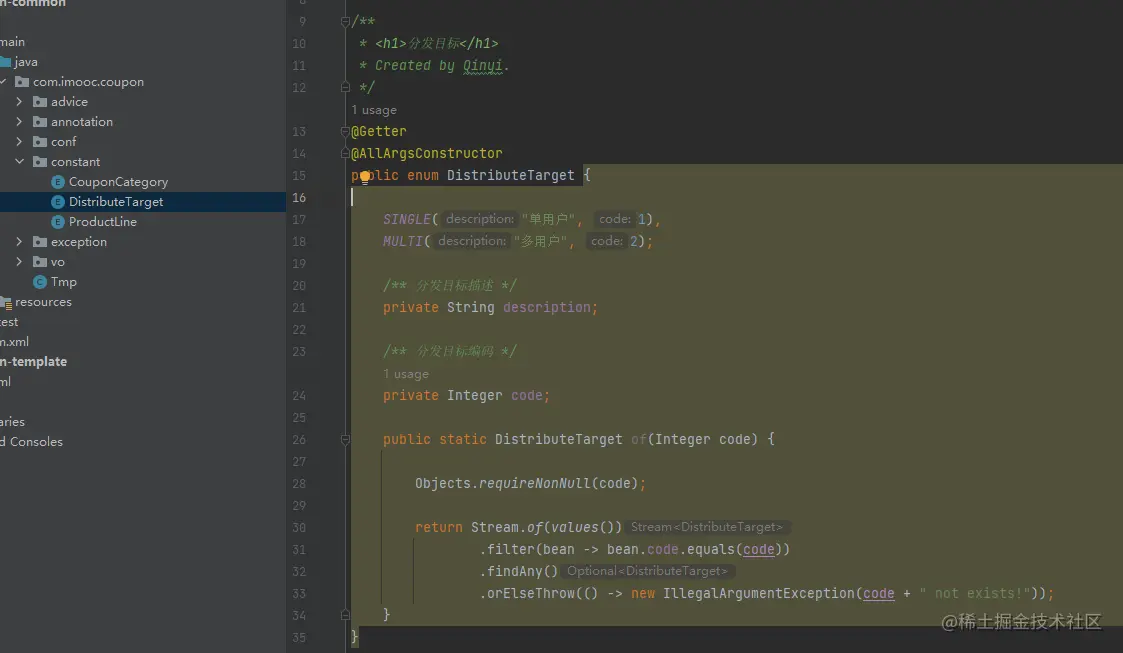
Task: Click the fold marker beside @Getter
Action: (x=345, y=132)
